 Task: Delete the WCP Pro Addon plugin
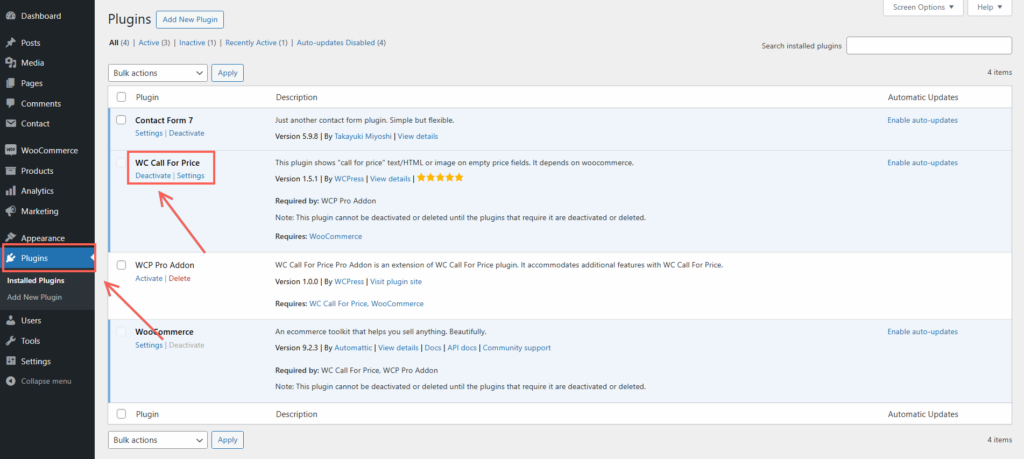click(x=180, y=278)
